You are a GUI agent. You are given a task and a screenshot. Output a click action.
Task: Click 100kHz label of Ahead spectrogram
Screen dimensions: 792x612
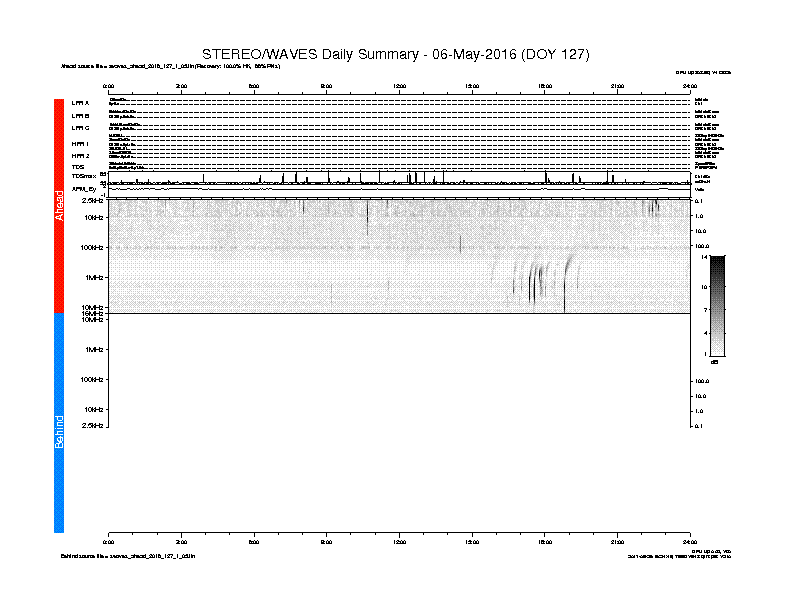[x=92, y=247]
